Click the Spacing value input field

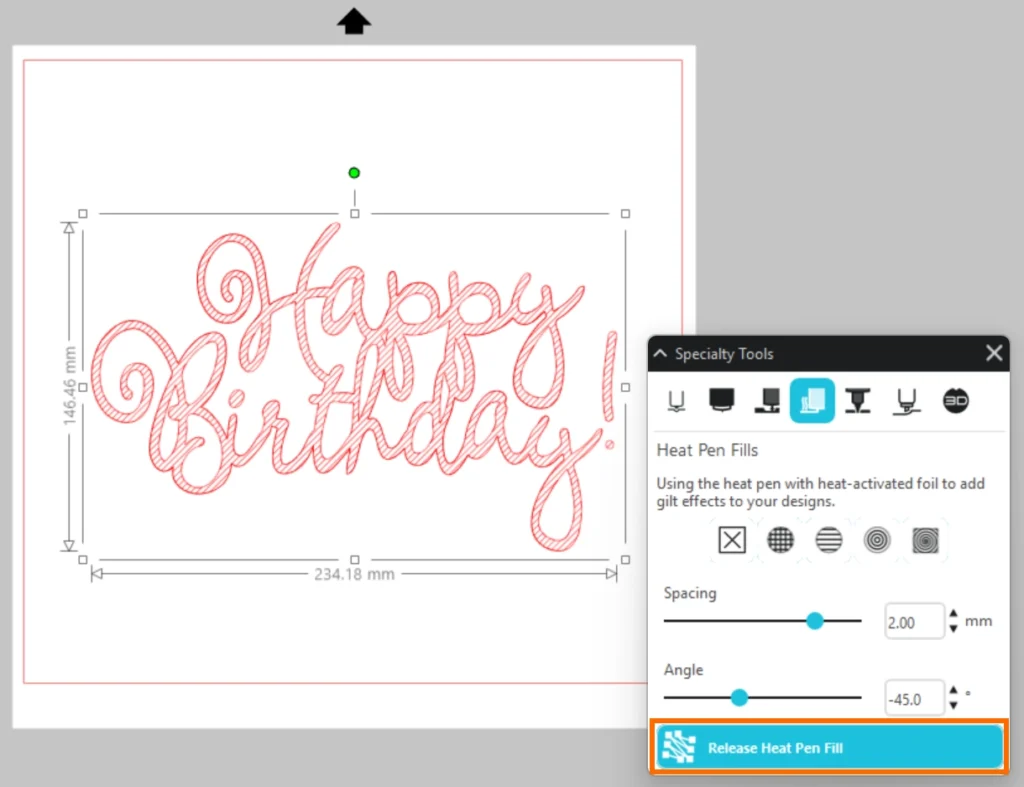click(x=913, y=622)
